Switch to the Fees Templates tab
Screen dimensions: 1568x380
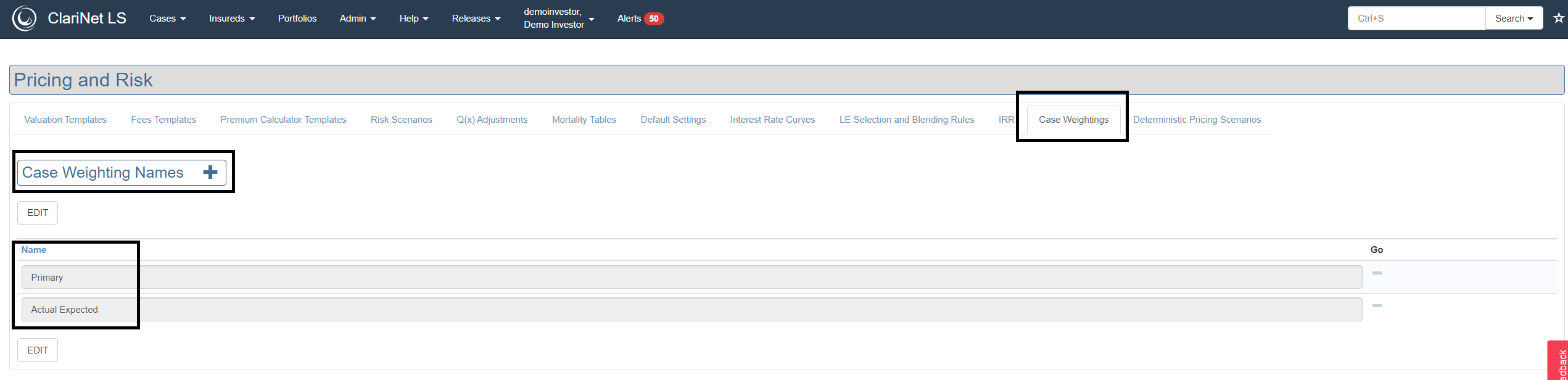pos(163,120)
